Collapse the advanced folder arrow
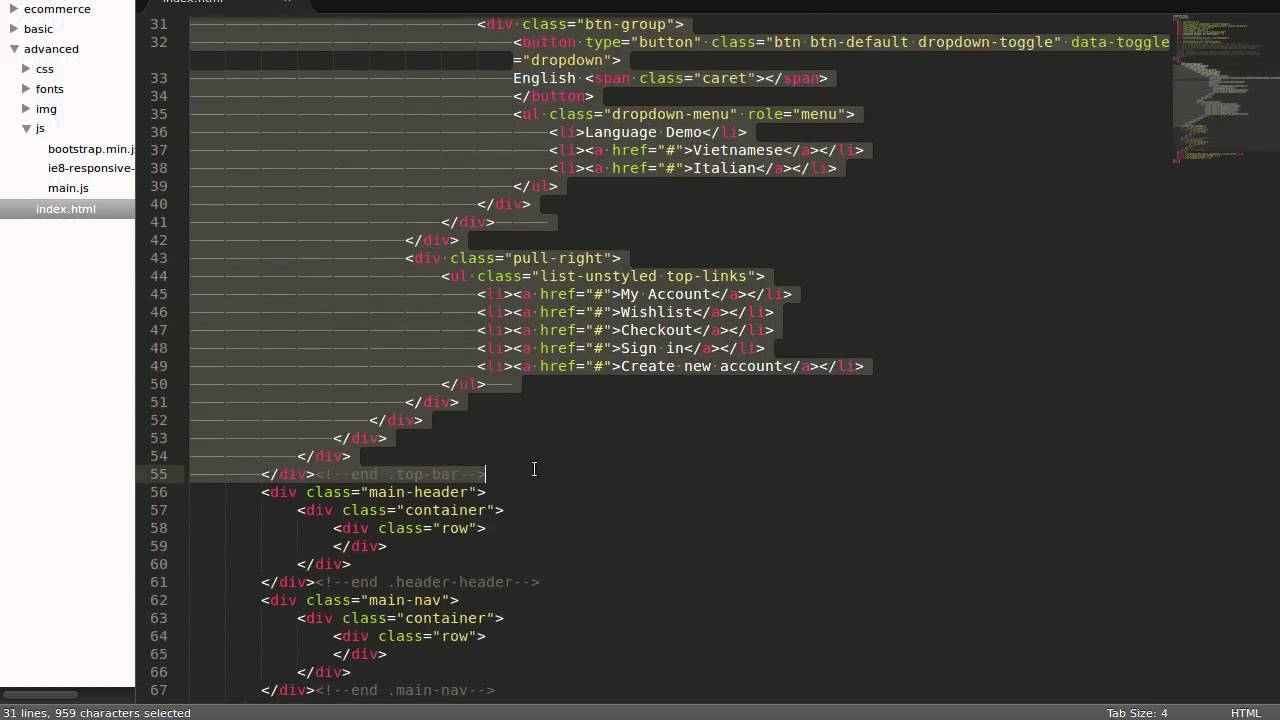1280x720 pixels. 14,49
